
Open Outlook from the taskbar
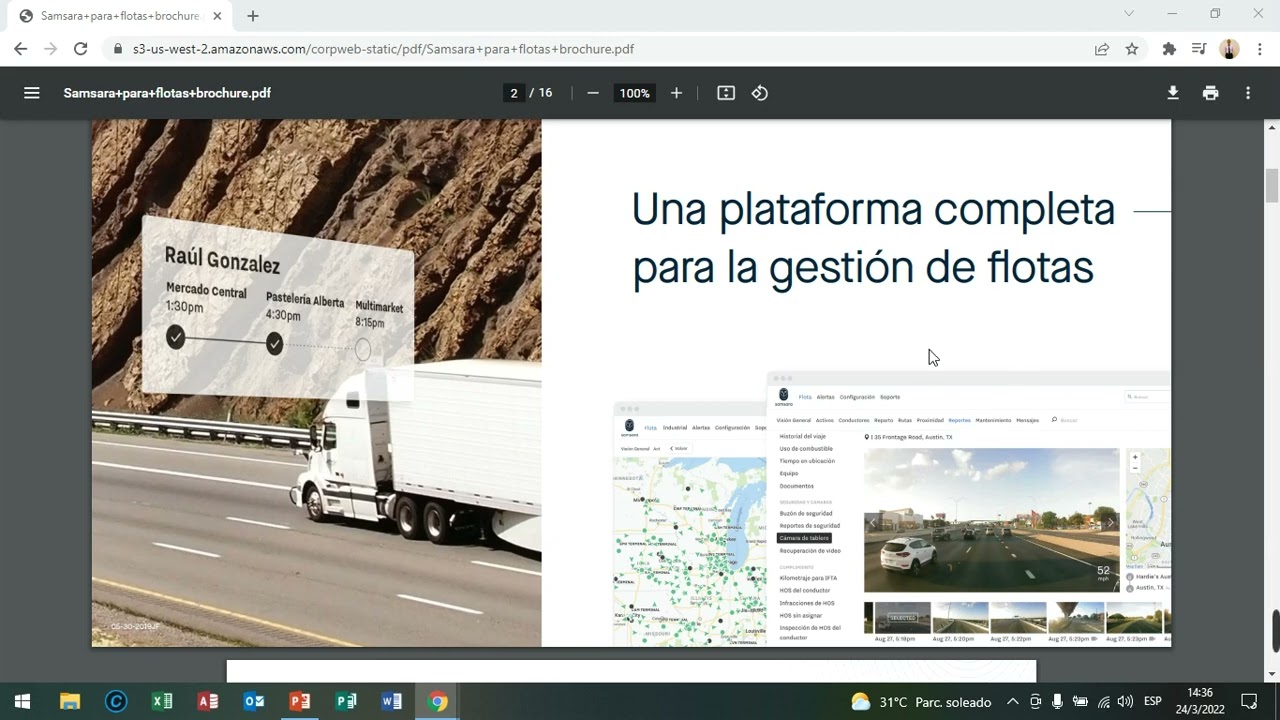[x=254, y=702]
